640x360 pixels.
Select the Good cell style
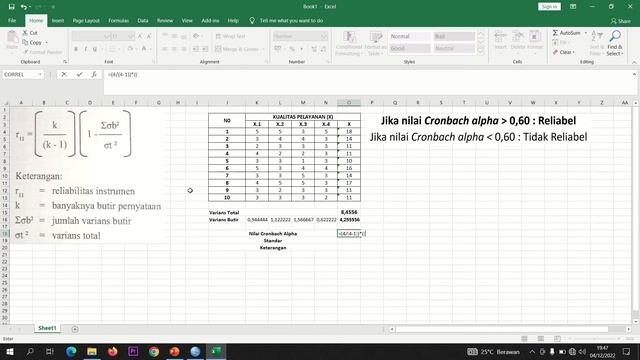click(x=409, y=48)
